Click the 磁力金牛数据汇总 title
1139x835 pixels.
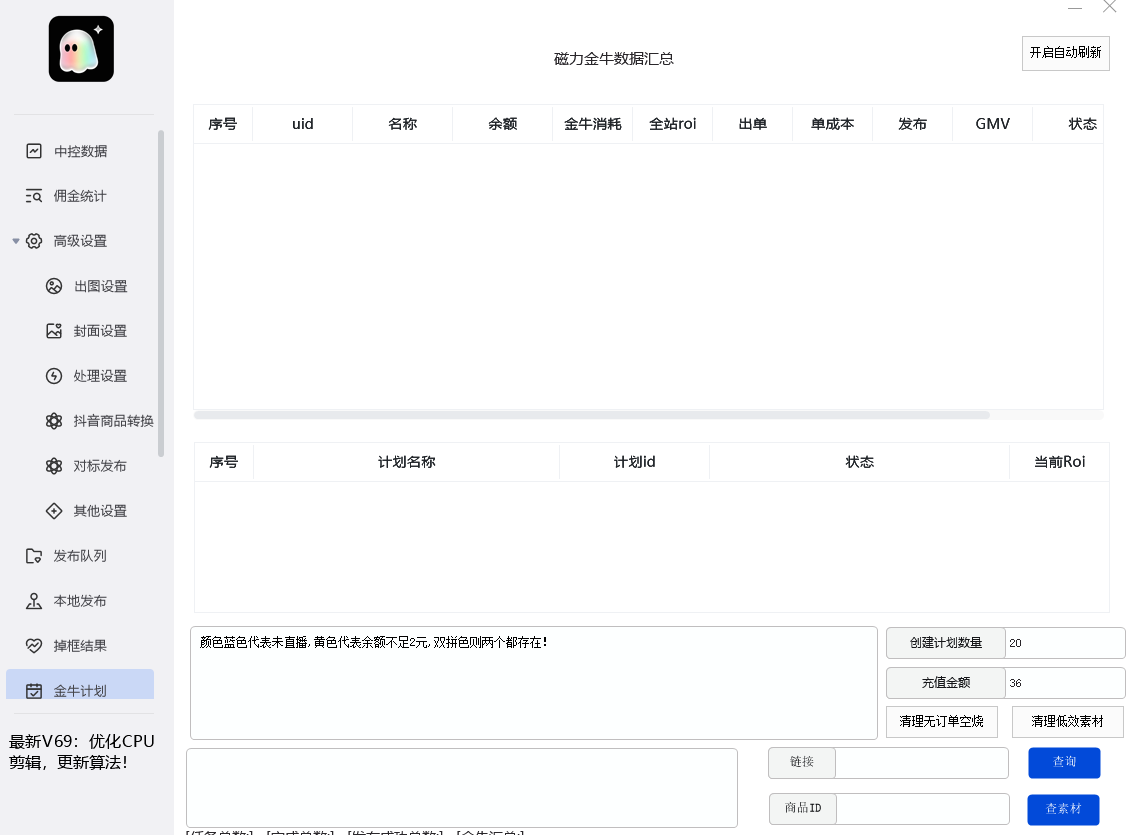coord(614,59)
